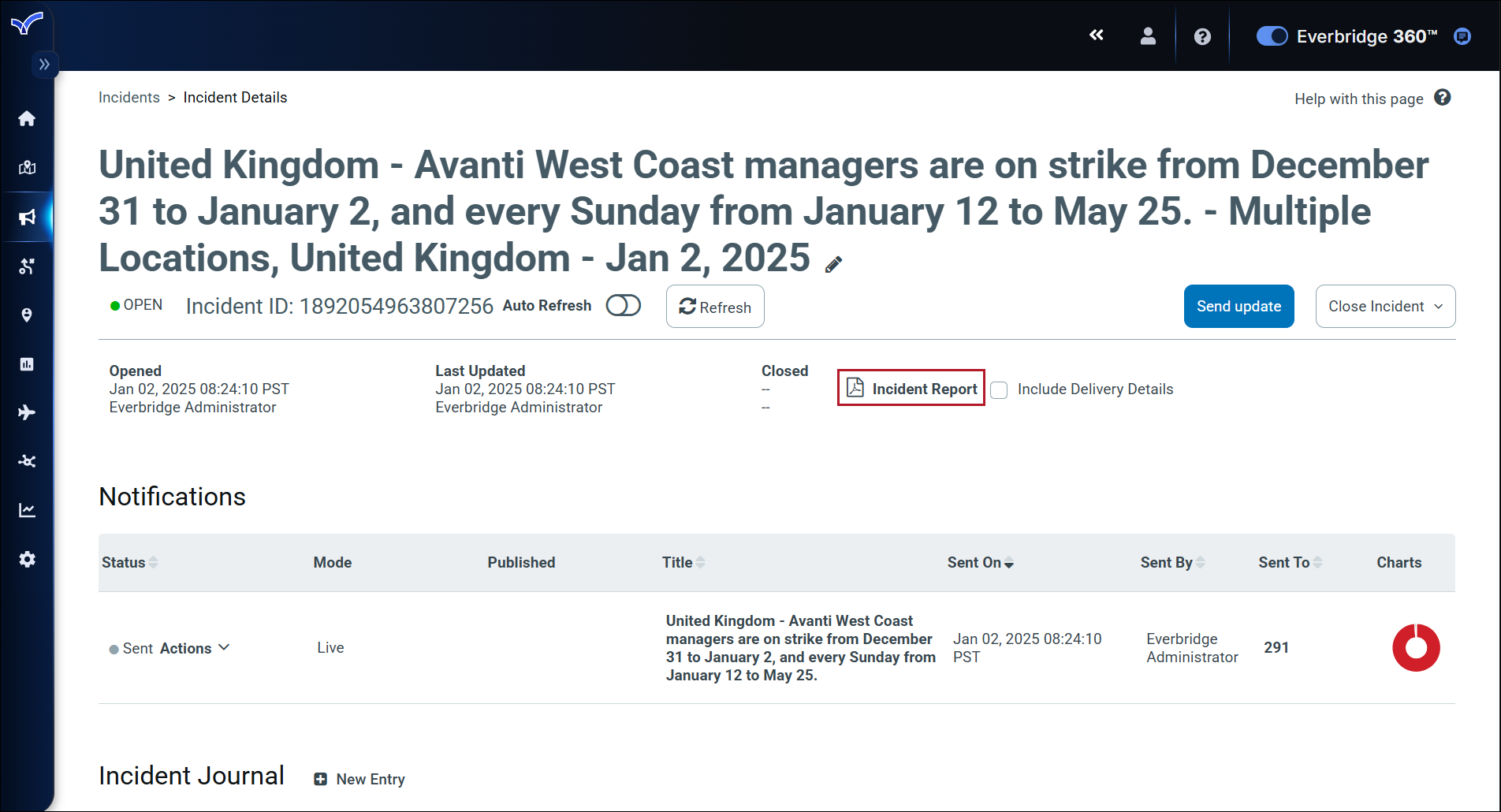
Task: Click the Live mode cell
Action: (330, 647)
